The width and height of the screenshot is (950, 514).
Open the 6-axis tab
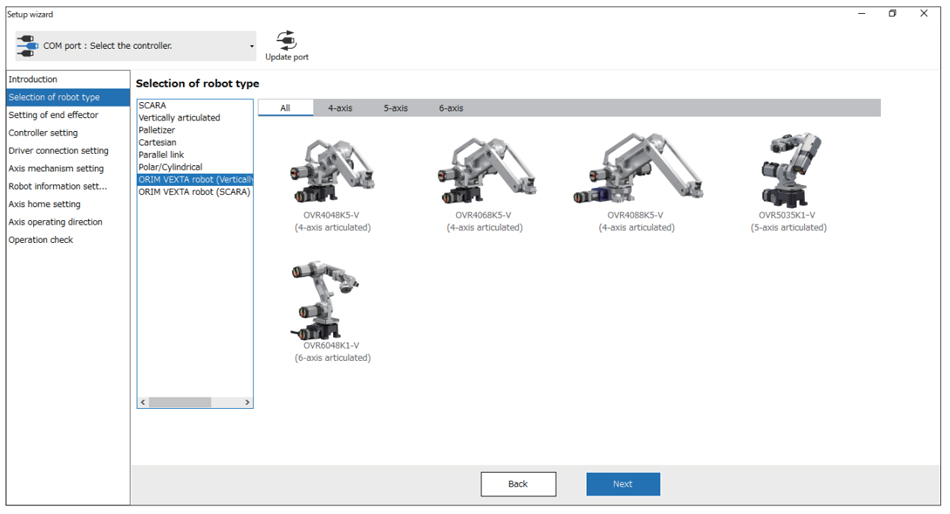(x=451, y=108)
